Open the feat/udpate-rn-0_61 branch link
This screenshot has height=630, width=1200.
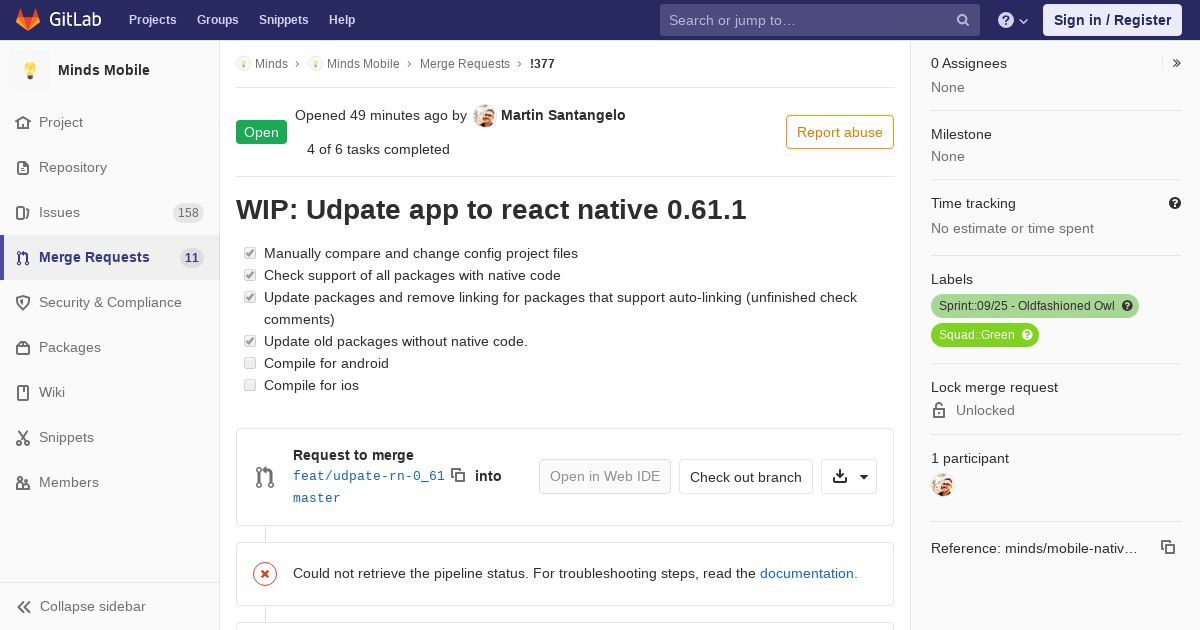(x=369, y=476)
